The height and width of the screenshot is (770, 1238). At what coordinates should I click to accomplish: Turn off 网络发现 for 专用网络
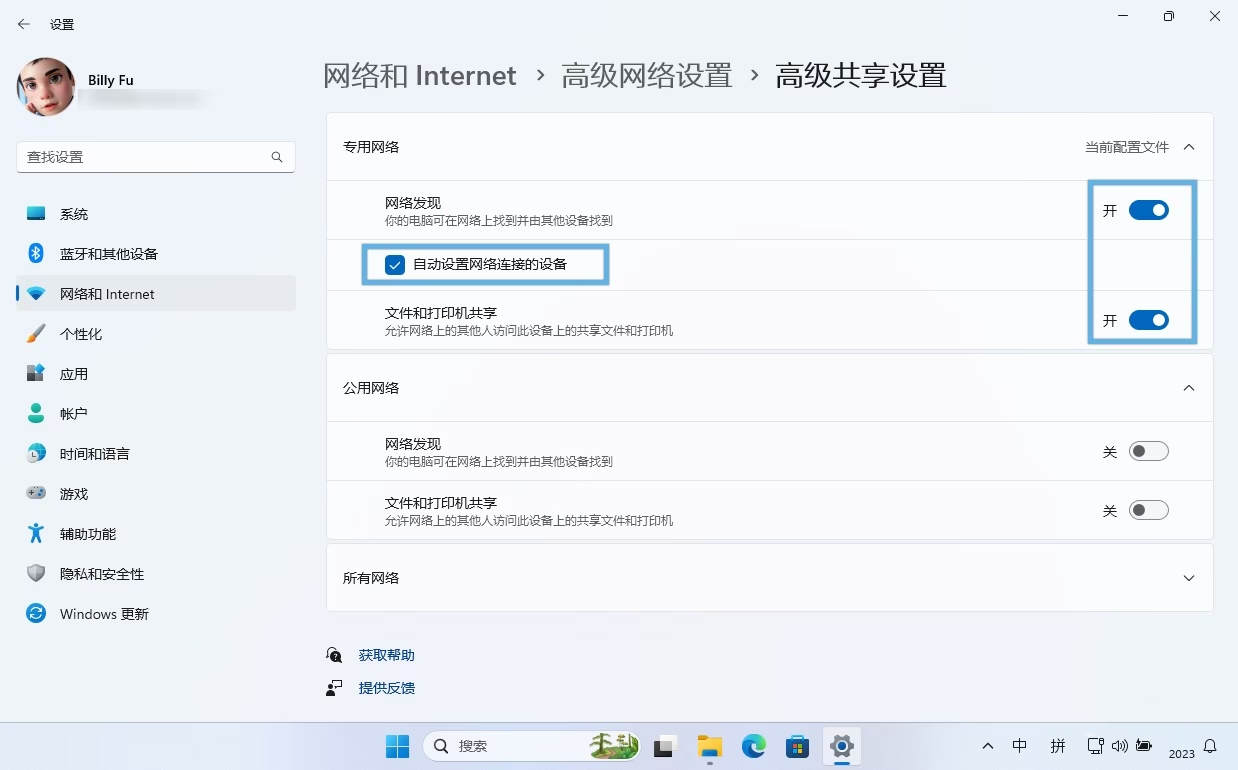(x=1148, y=210)
